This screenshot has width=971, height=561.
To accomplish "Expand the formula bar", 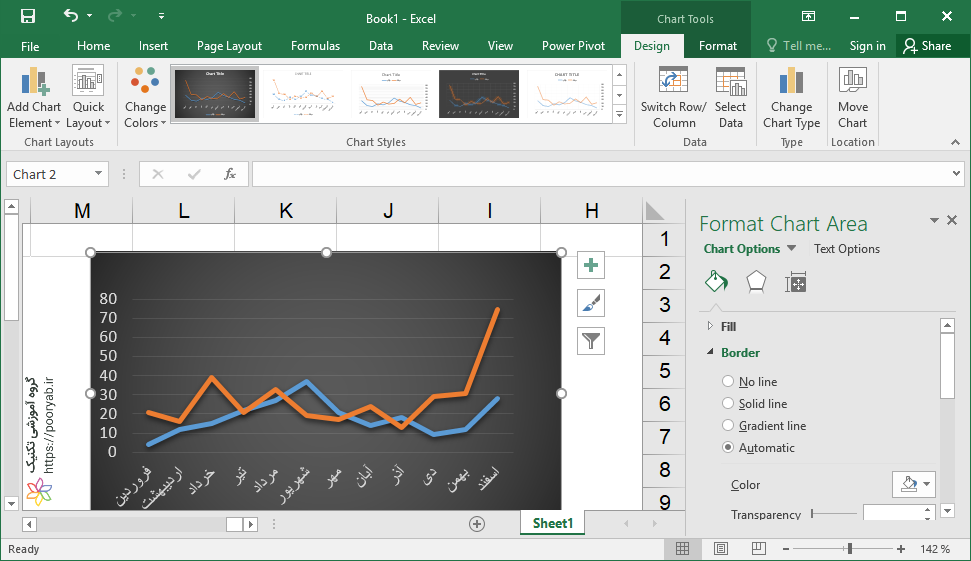I will click(957, 174).
